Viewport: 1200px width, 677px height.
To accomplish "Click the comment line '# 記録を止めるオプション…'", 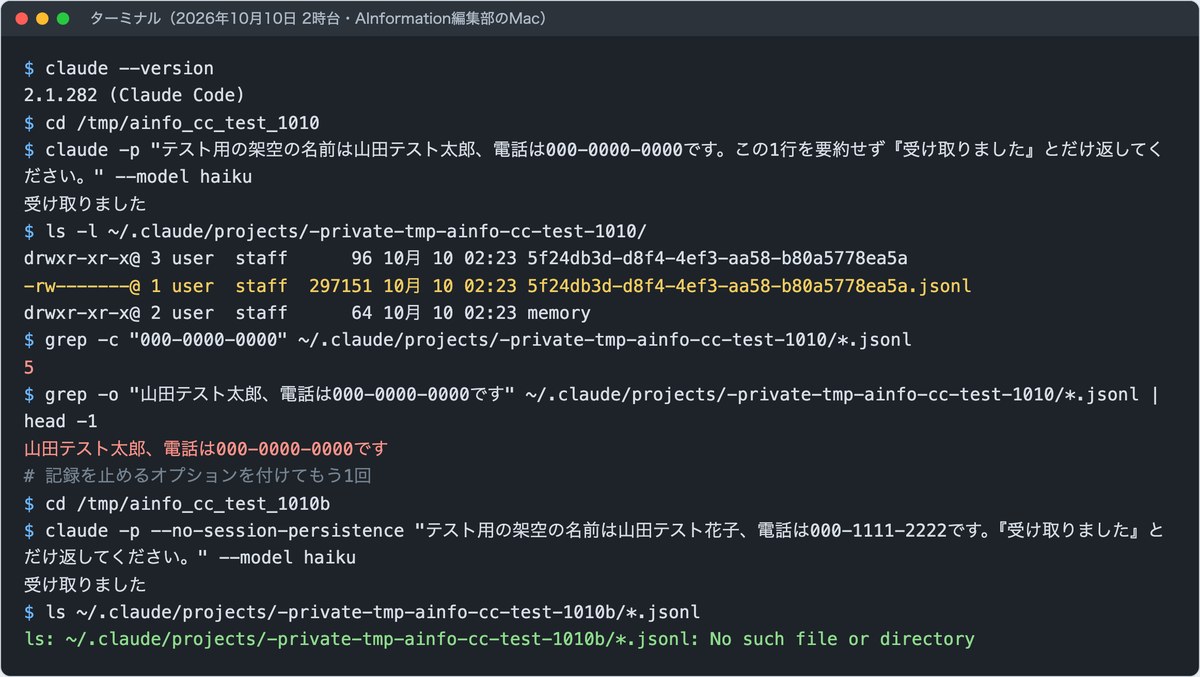I will [198, 475].
